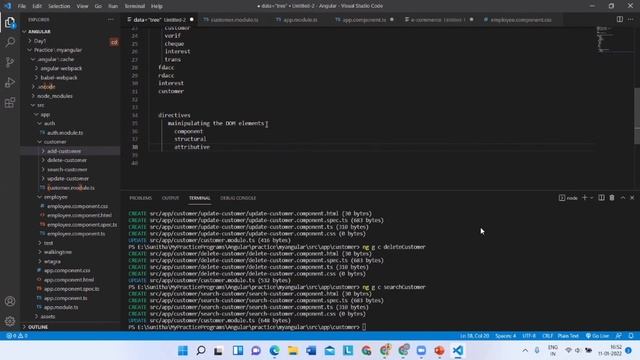Switch to the DEBUG CONSOLE tab

pos(238,198)
